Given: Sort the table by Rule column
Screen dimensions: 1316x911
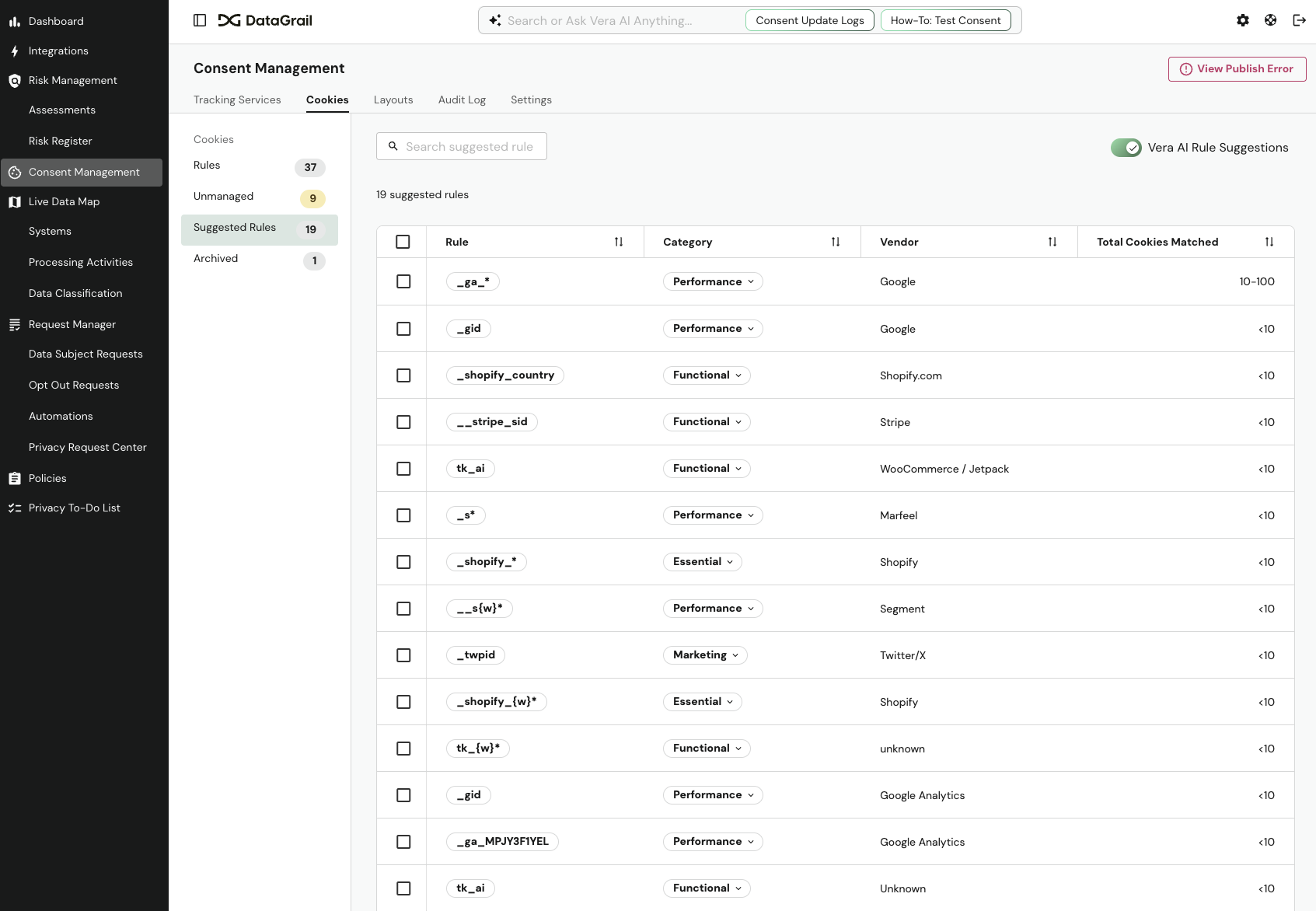Looking at the screenshot, I should tap(619, 242).
